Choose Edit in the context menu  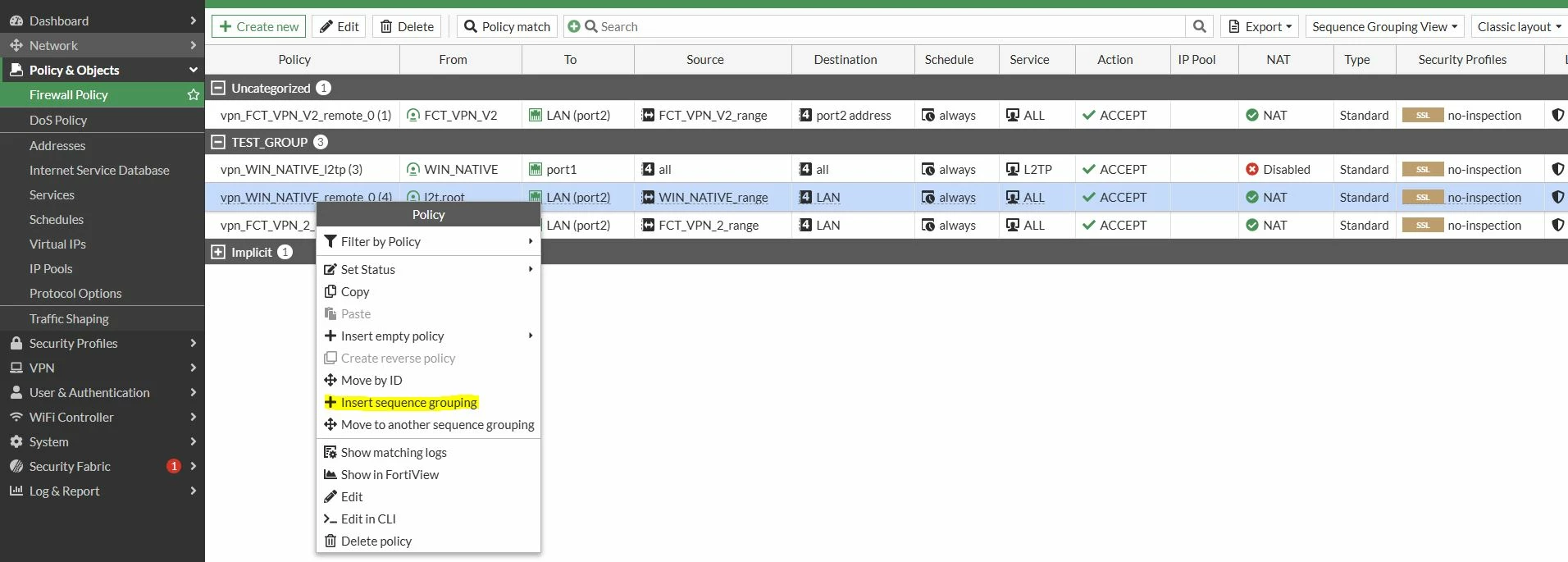tap(428, 496)
